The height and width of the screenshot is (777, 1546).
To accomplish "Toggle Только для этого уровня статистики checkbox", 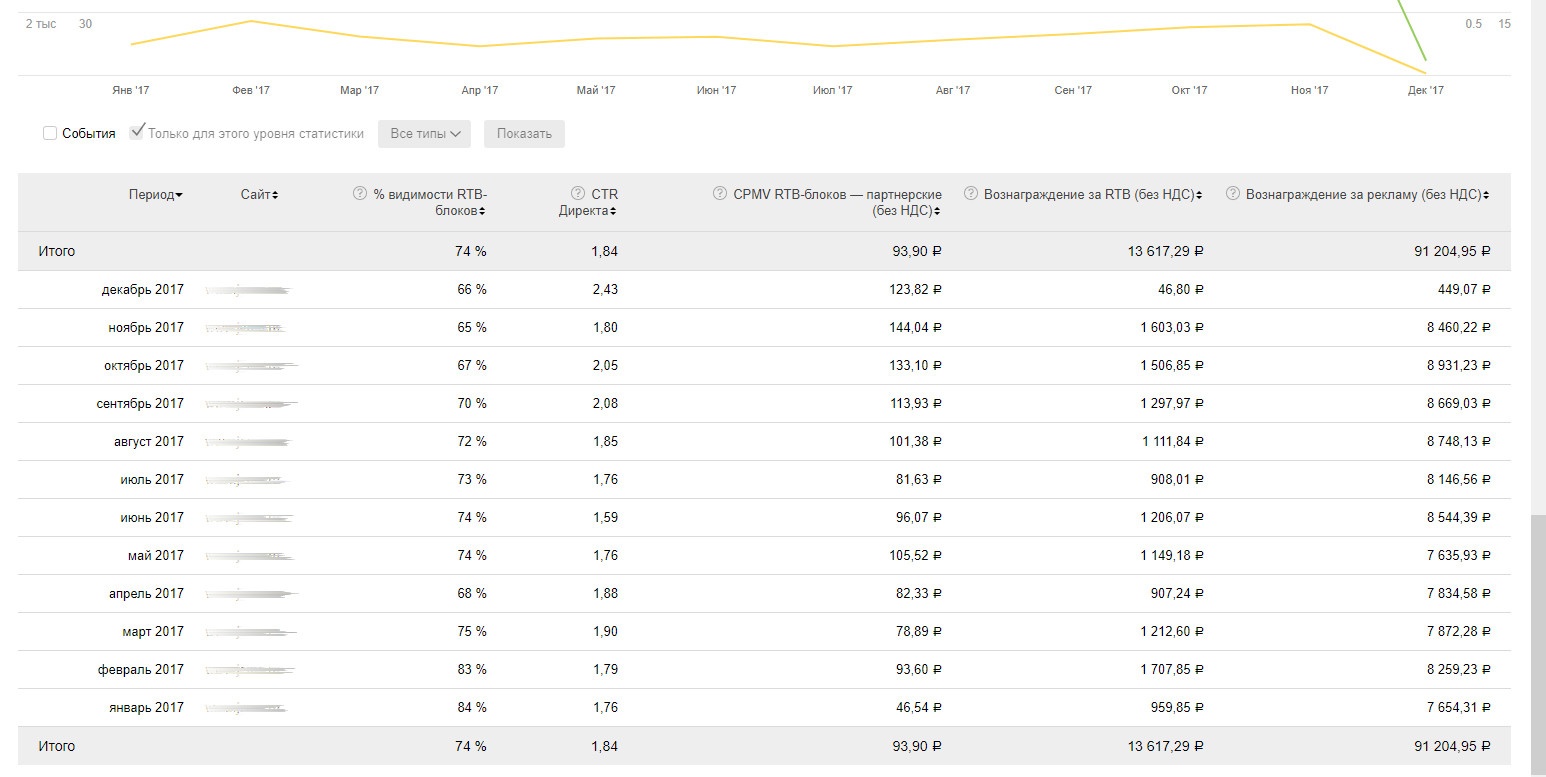I will (x=137, y=133).
